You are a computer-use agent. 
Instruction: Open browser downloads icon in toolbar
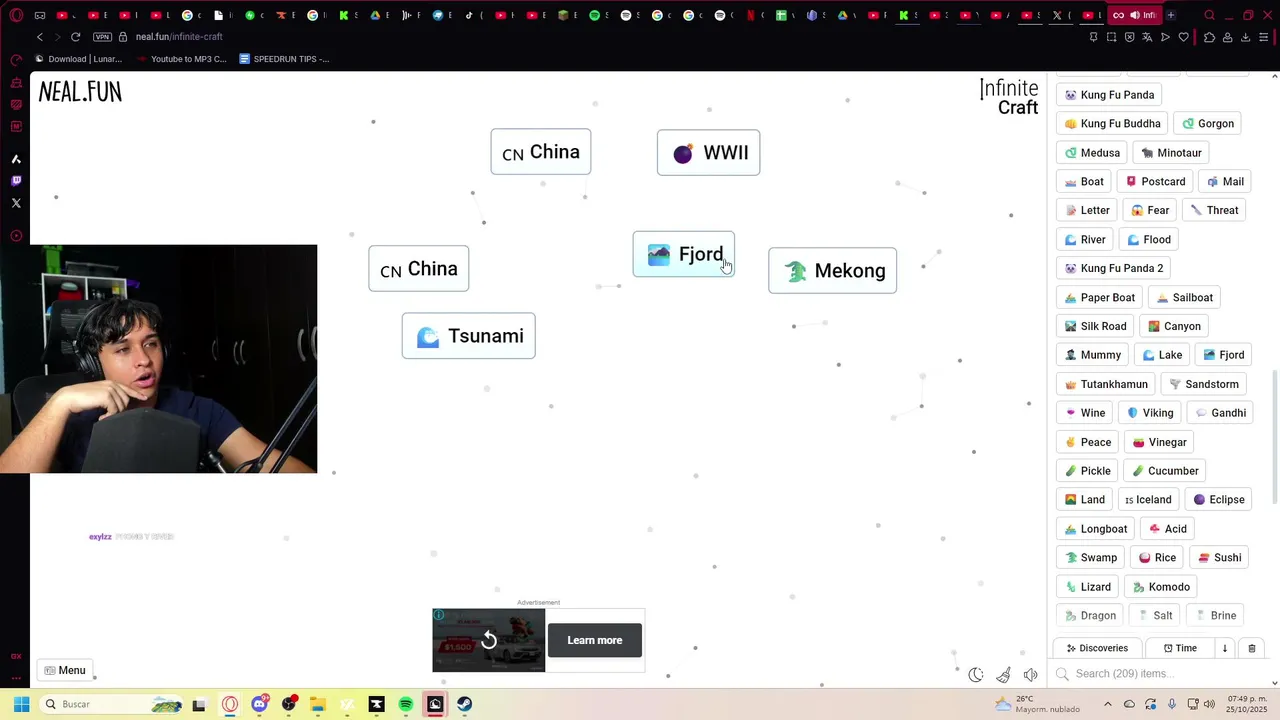[1246, 37]
